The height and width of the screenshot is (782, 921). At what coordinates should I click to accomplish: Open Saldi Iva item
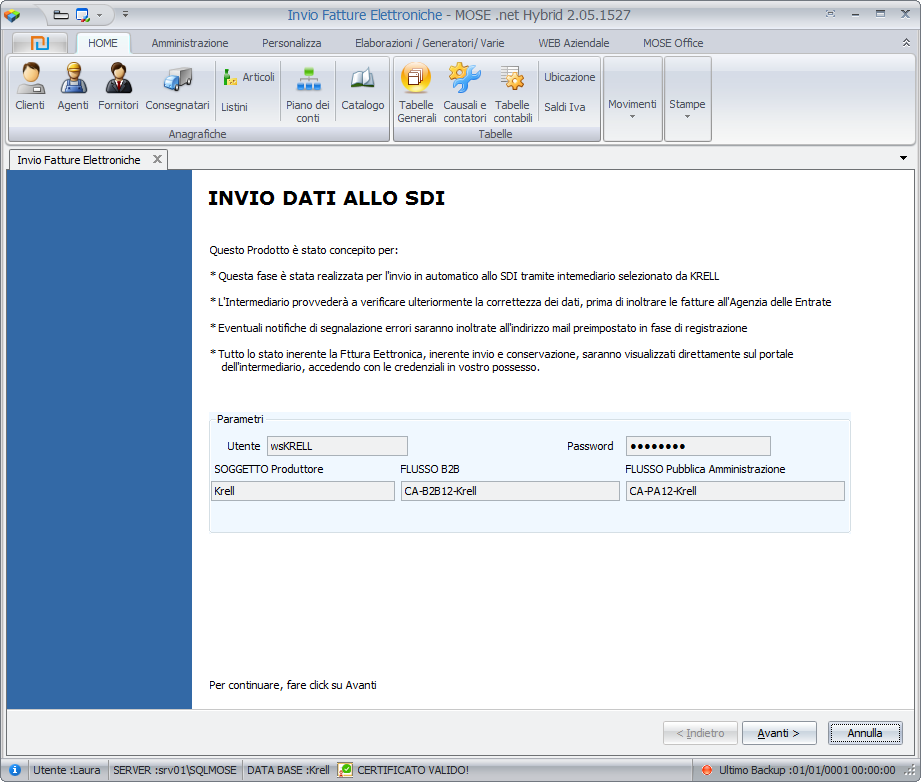click(564, 107)
